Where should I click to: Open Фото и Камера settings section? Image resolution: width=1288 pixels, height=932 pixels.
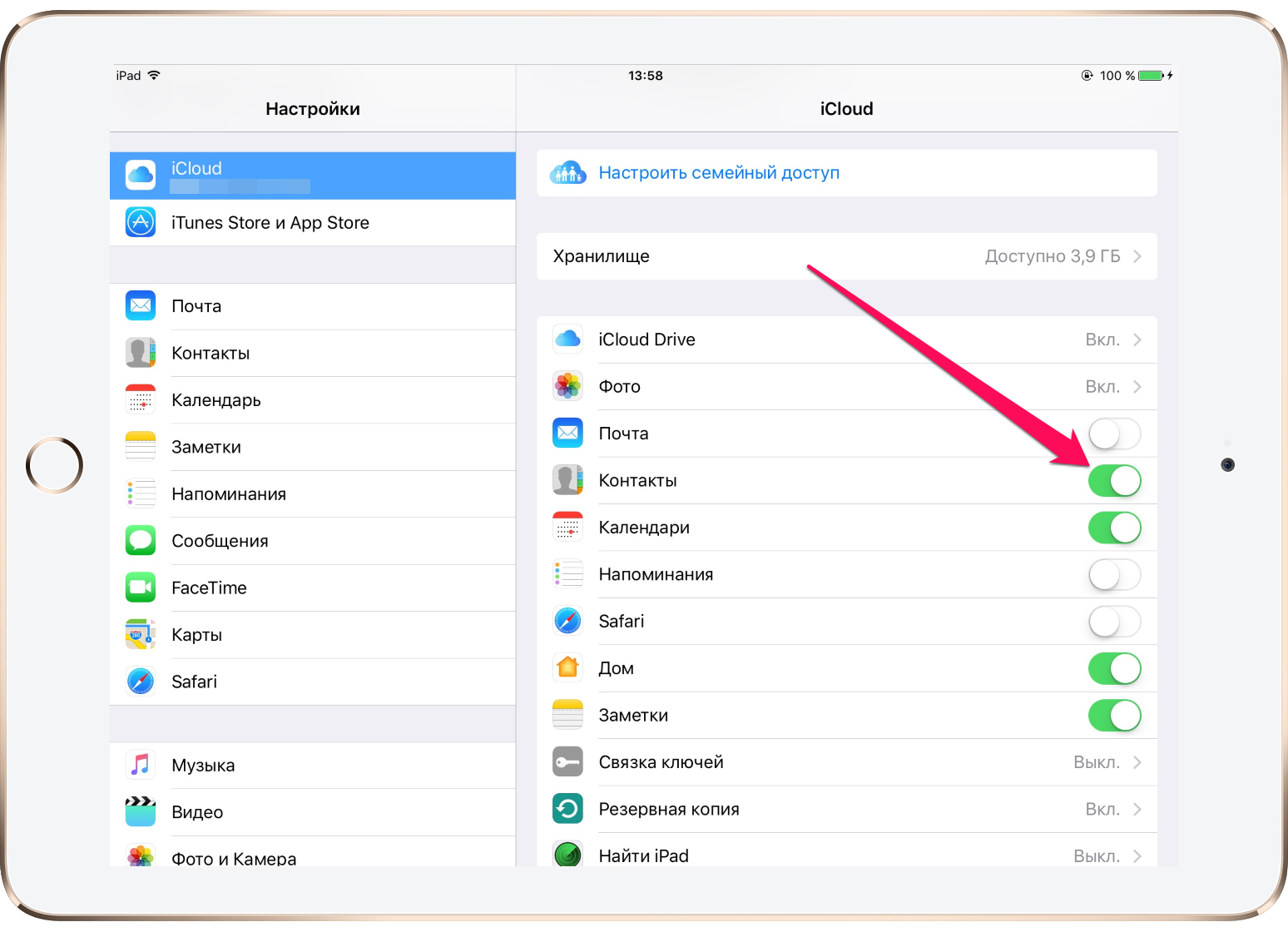click(313, 852)
